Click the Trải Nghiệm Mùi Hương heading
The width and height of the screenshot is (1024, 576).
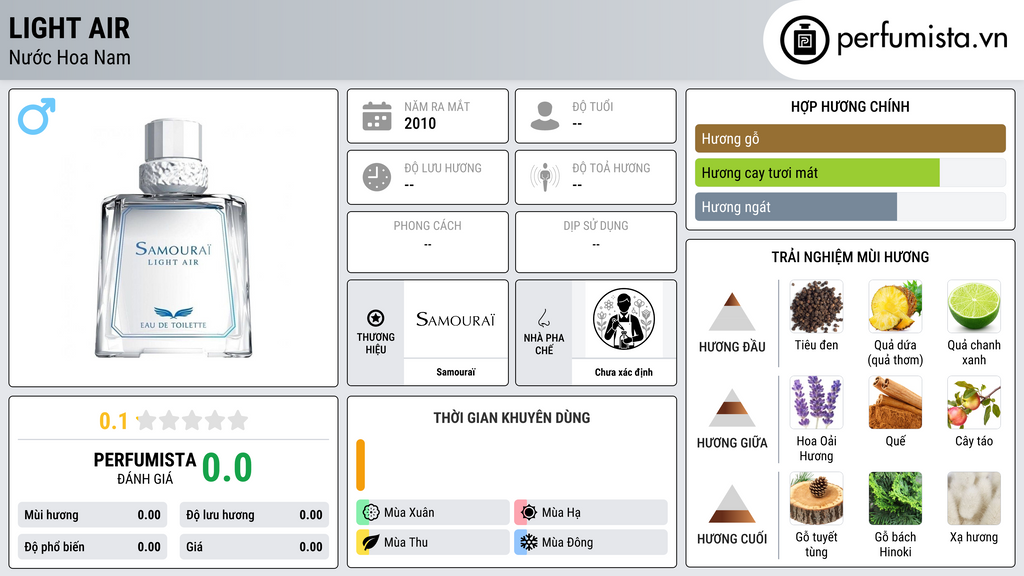[850, 257]
